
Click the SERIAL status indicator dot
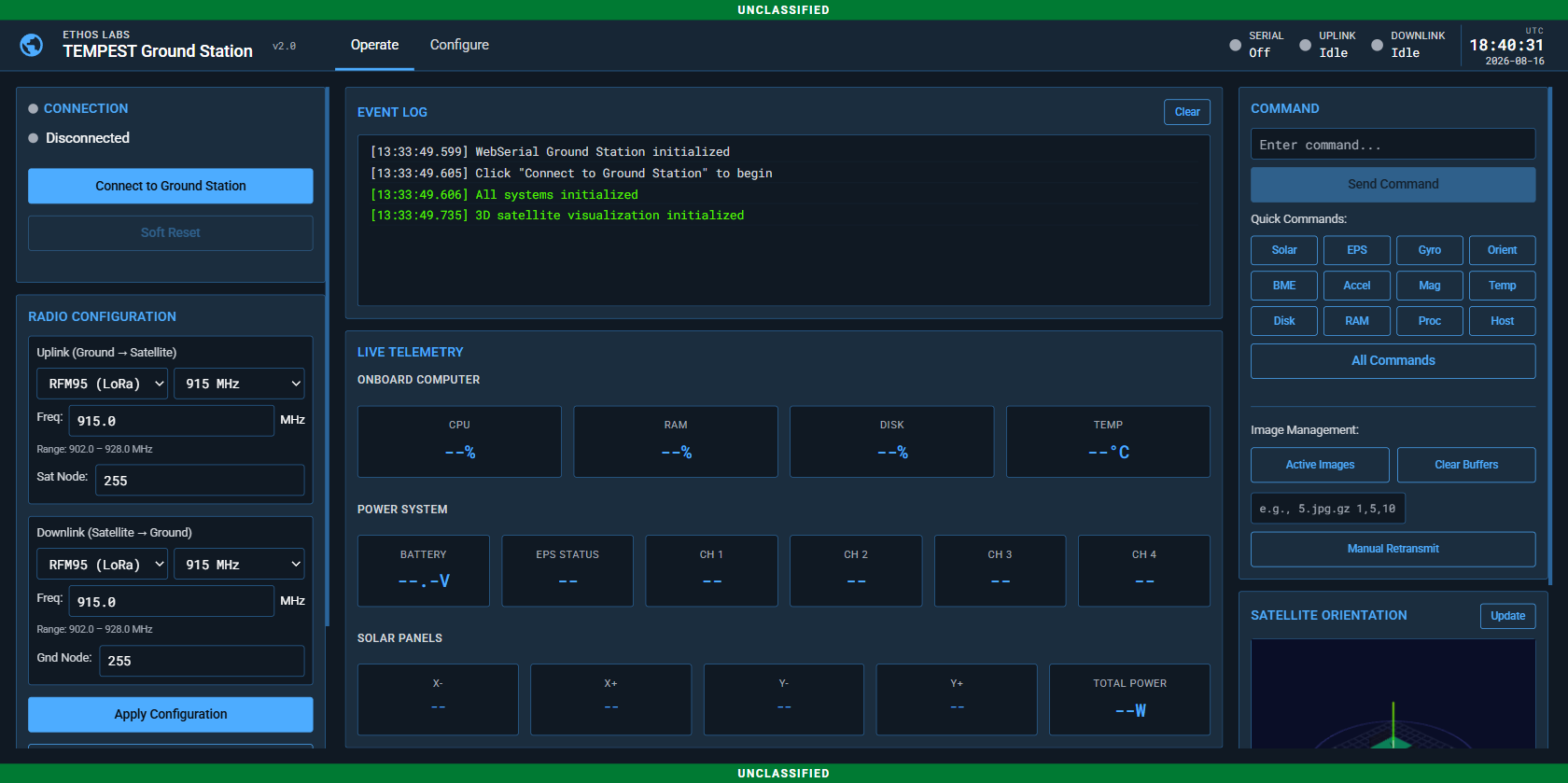click(x=1235, y=45)
